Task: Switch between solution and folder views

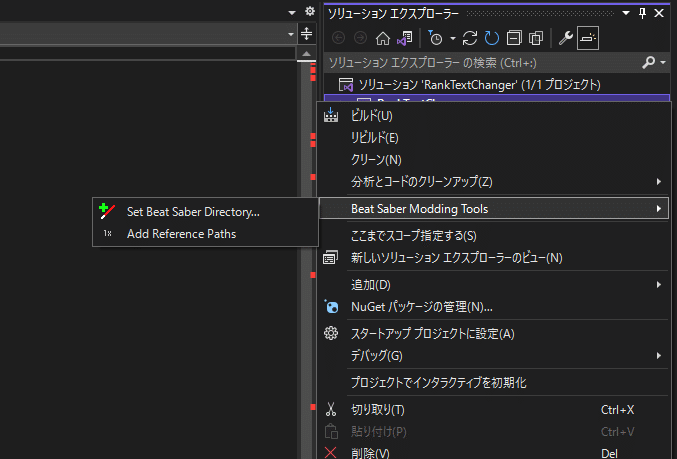Action: coord(405,38)
